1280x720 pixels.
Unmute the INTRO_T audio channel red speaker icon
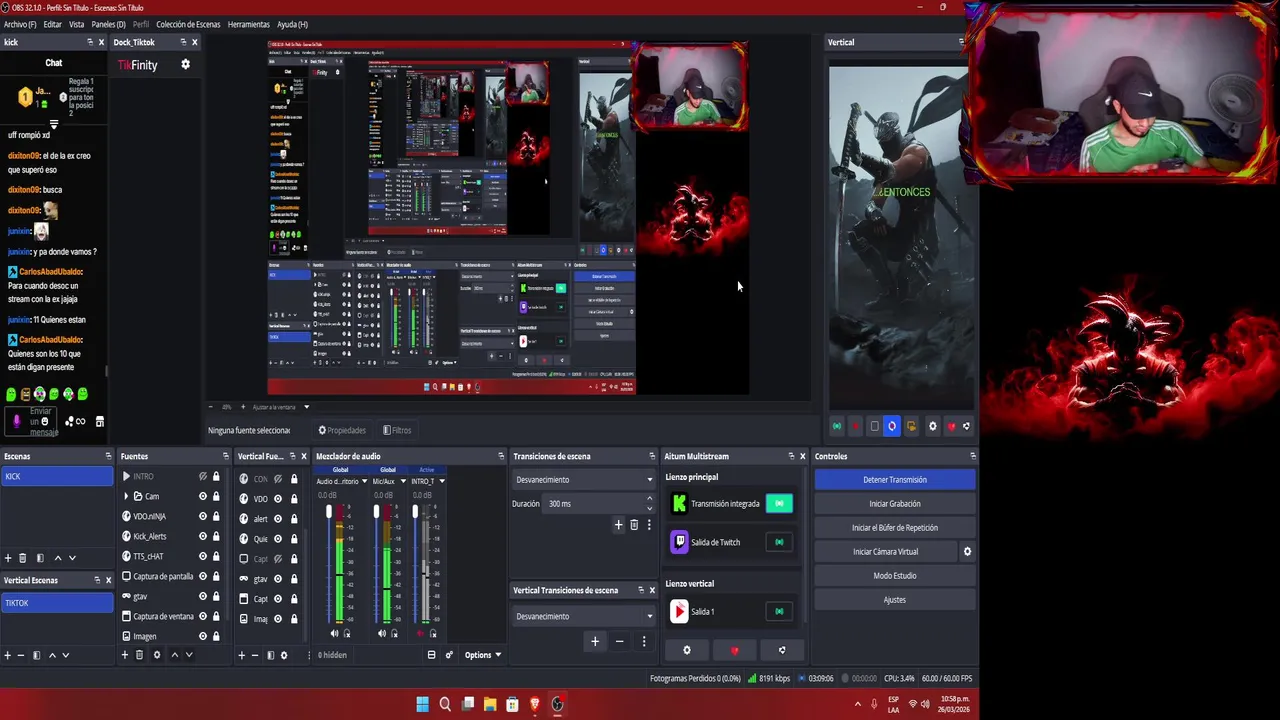click(x=420, y=633)
